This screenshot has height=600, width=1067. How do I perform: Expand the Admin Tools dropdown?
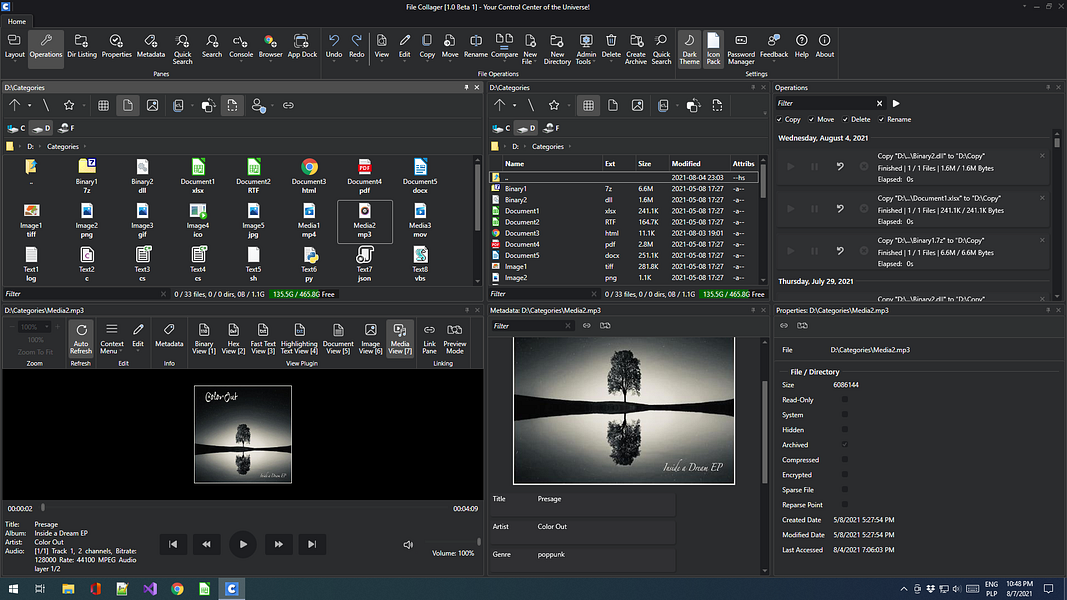click(x=586, y=47)
